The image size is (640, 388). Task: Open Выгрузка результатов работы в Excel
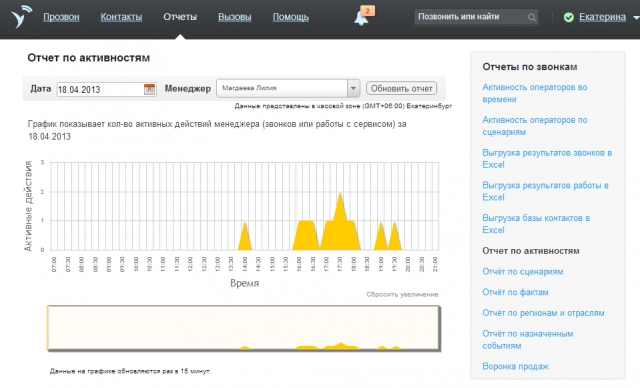(545, 191)
